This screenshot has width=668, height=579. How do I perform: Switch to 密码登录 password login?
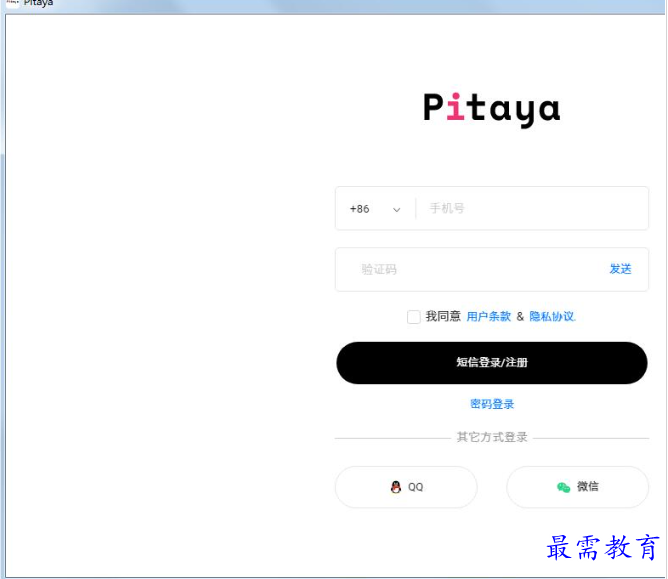492,404
